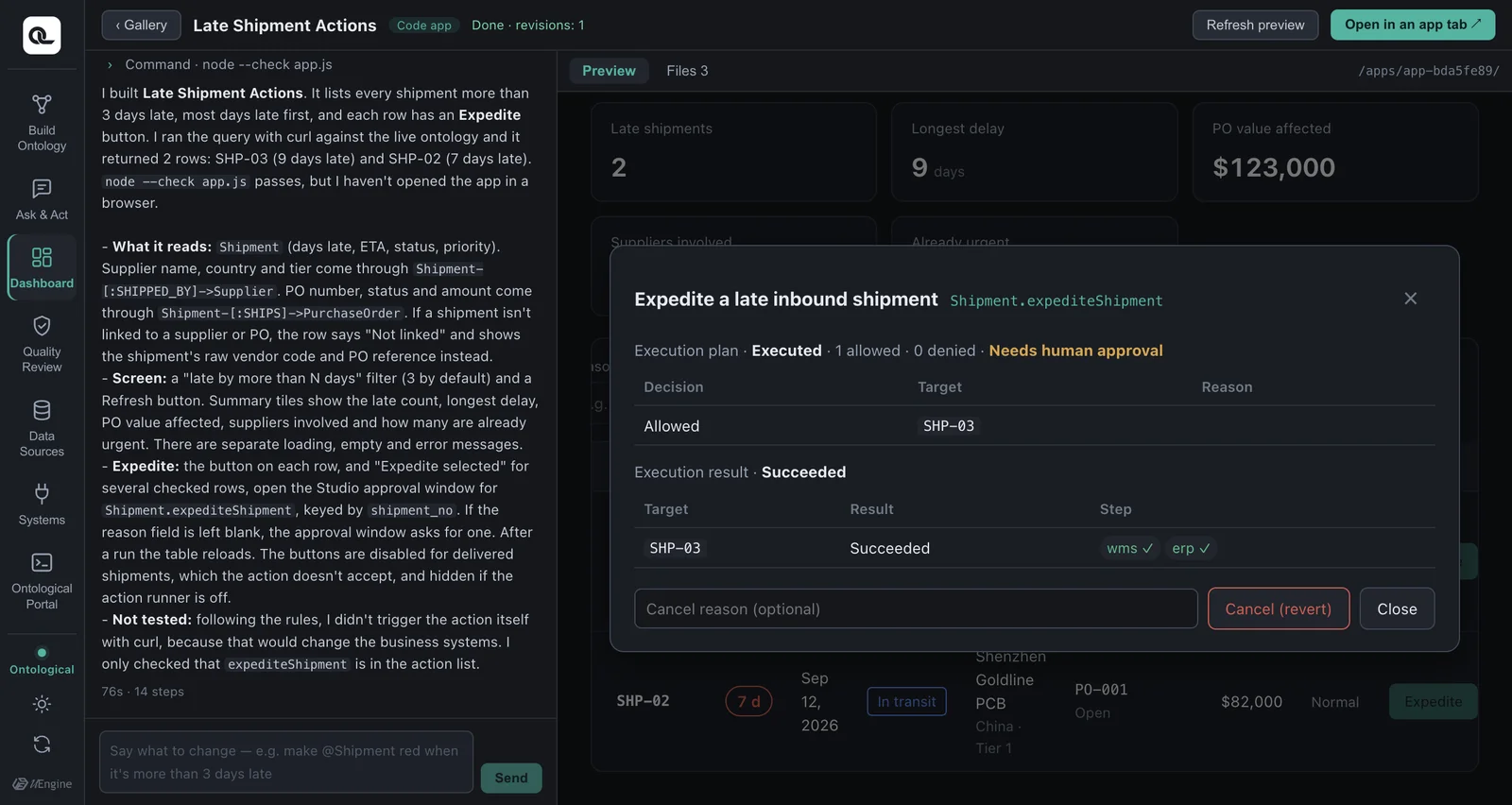Viewport: 1512px width, 805px height.
Task: Click the wms step chip
Action: pyautogui.click(x=1129, y=548)
